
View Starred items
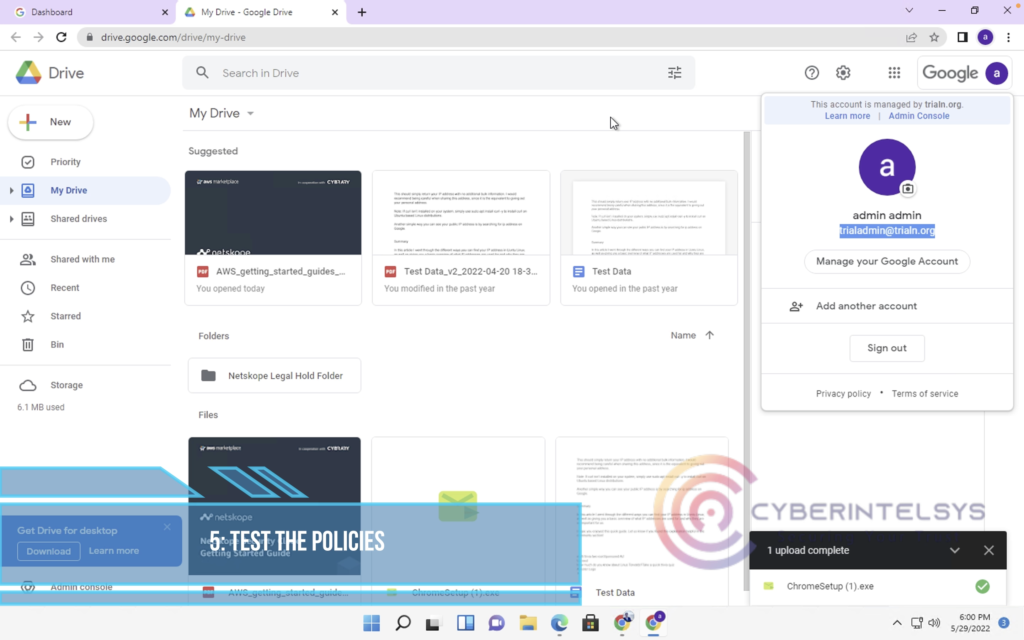pos(86,316)
